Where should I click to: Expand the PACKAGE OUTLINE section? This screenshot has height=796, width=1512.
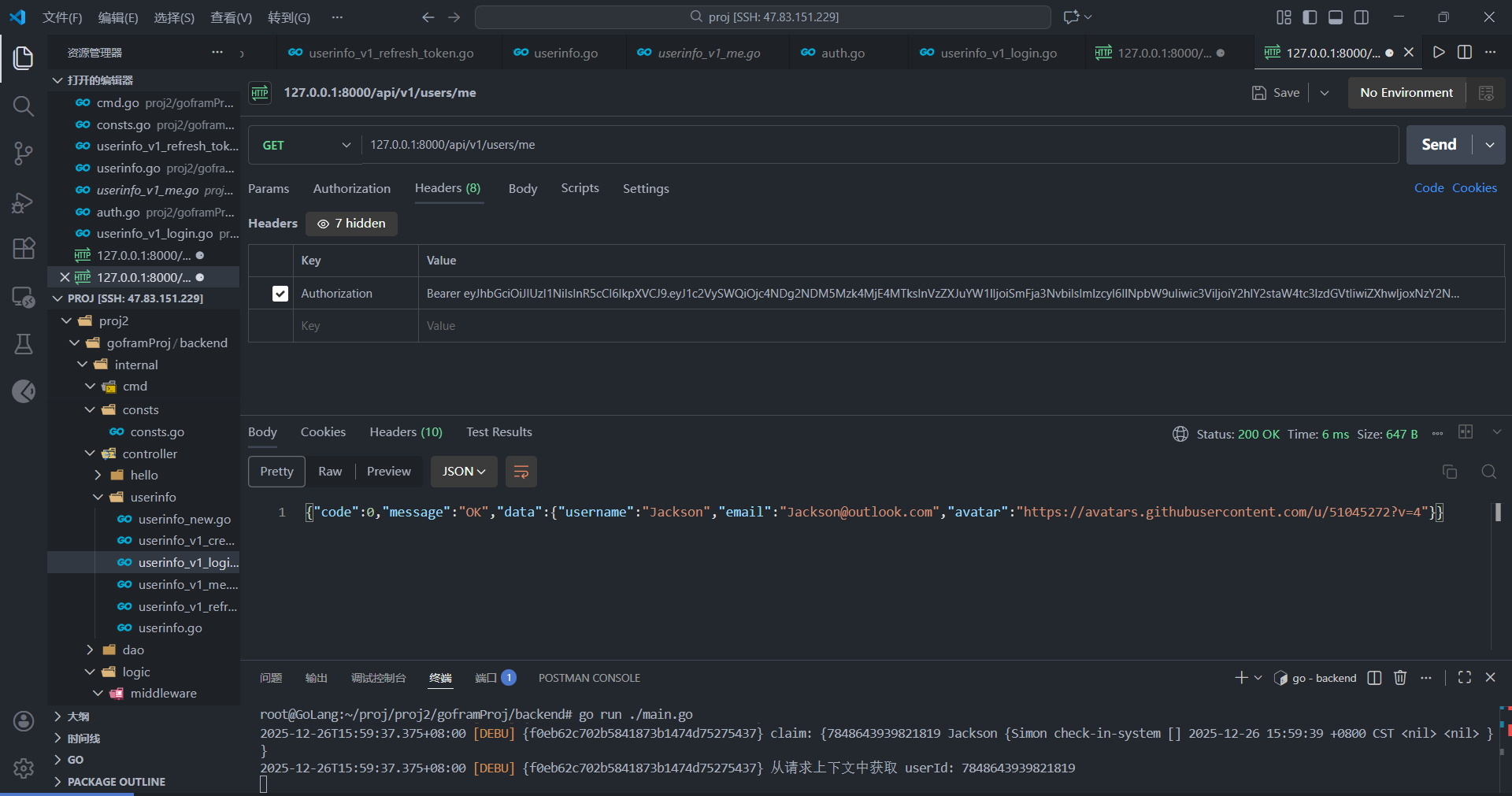point(116,782)
